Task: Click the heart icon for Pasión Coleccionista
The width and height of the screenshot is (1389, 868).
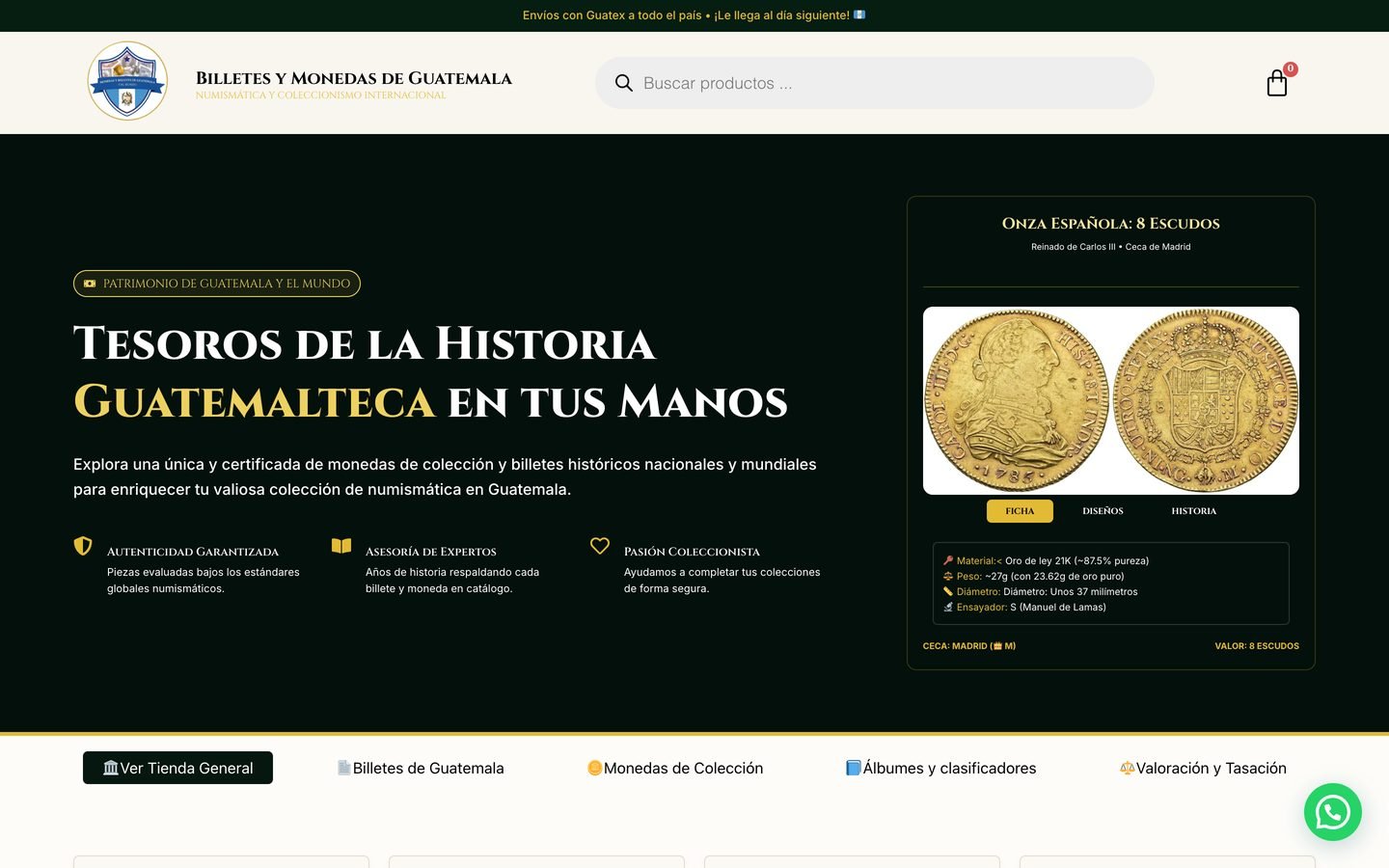Action: pos(600,546)
